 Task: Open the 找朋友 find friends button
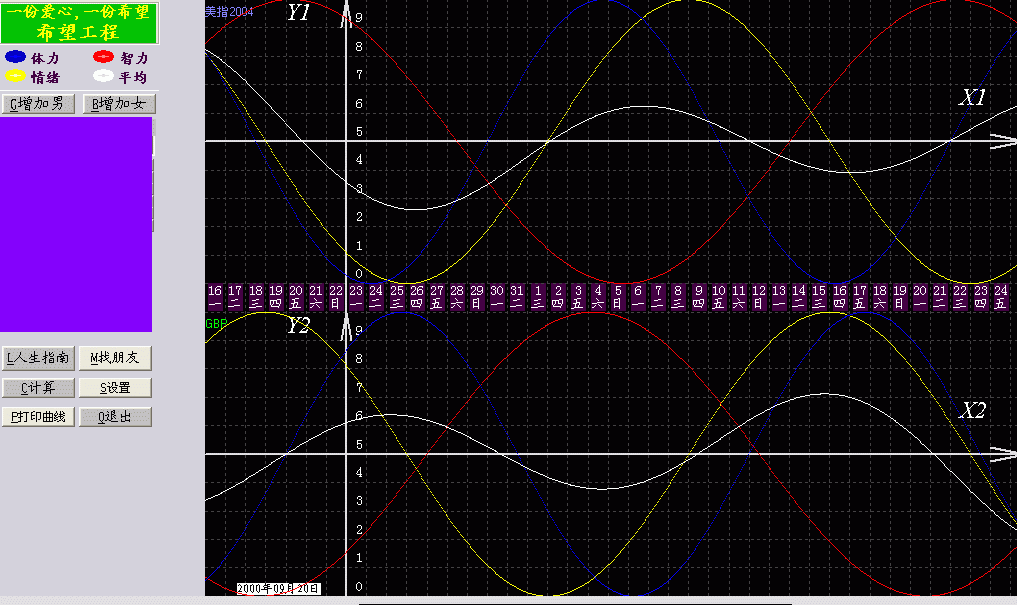pos(115,358)
